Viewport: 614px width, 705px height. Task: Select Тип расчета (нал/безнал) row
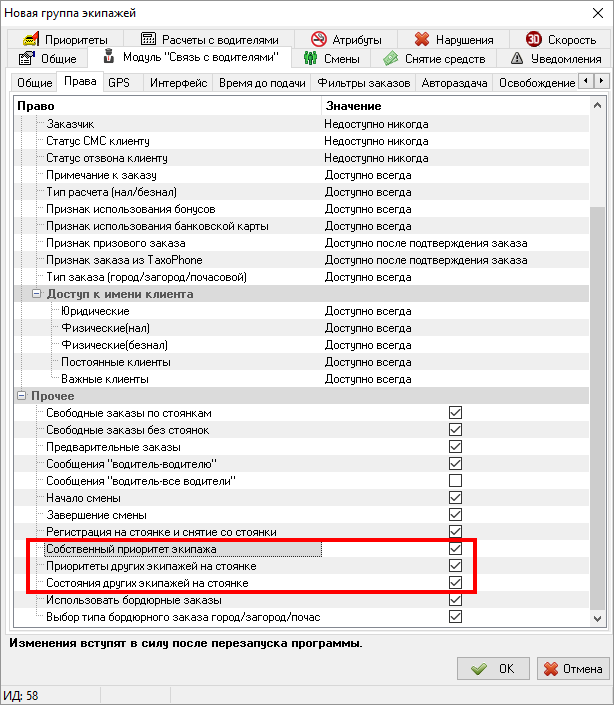pyautogui.click(x=302, y=192)
